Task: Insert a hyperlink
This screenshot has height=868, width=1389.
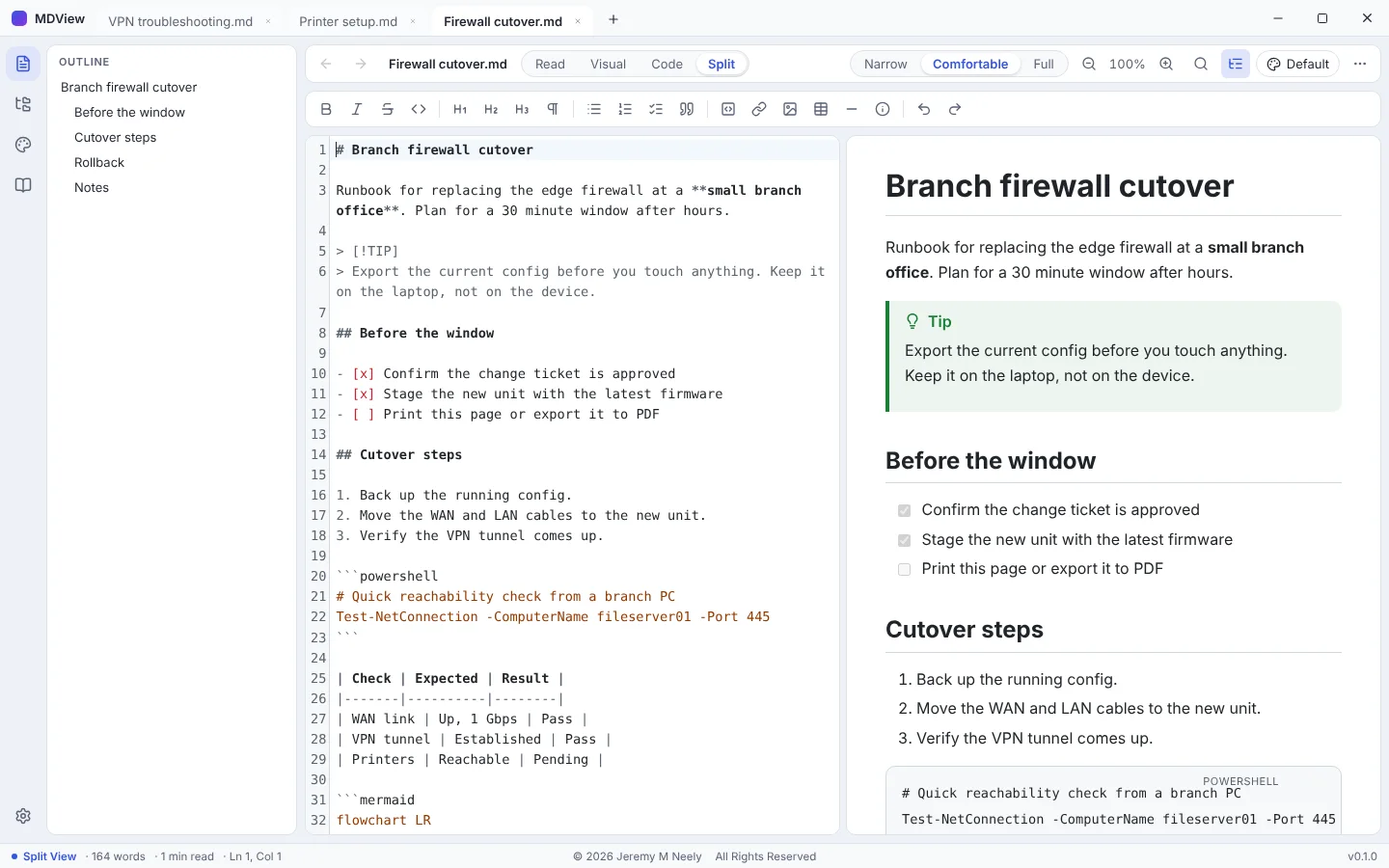Action: tap(759, 109)
